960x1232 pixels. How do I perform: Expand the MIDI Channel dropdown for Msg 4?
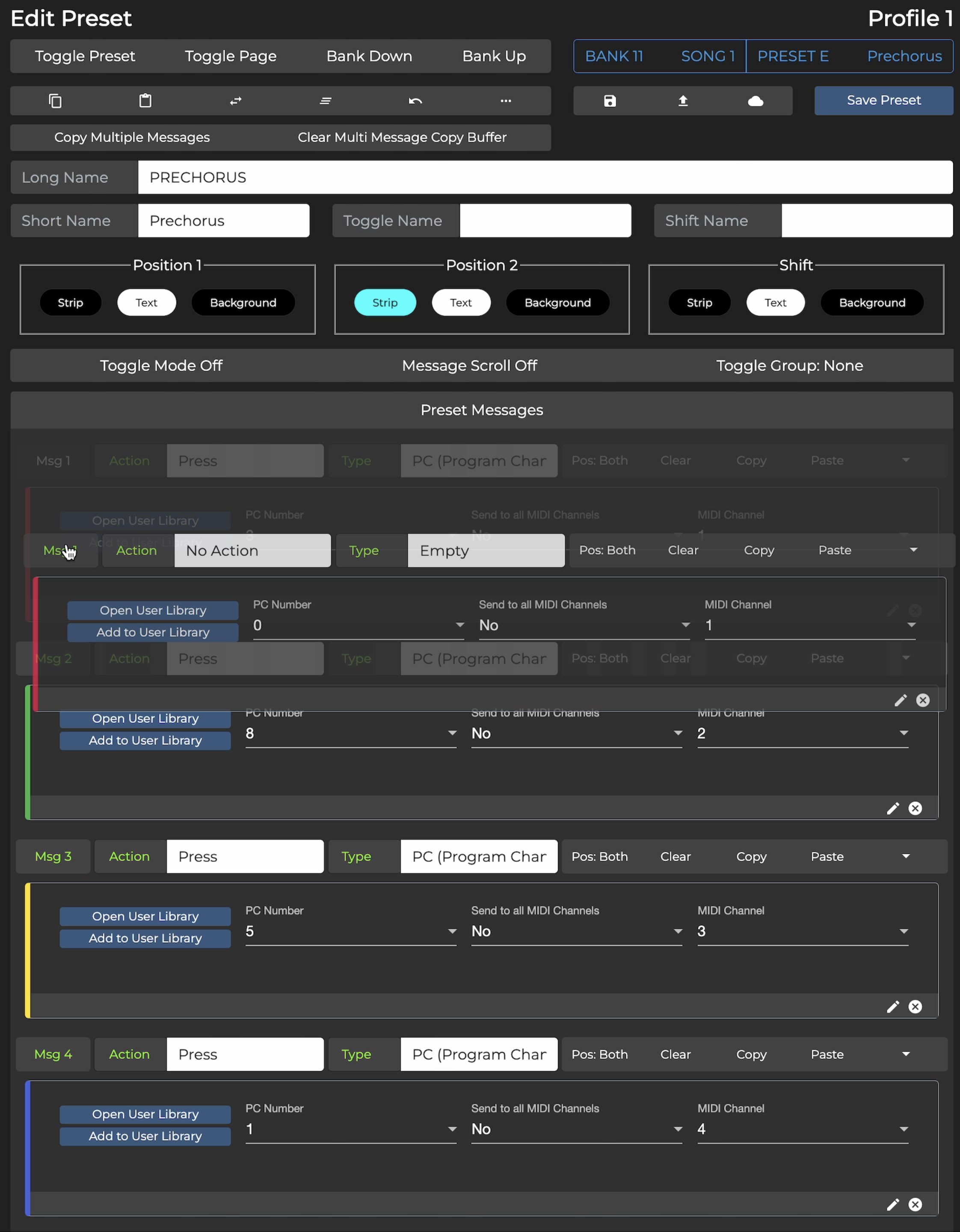pyautogui.click(x=904, y=1129)
